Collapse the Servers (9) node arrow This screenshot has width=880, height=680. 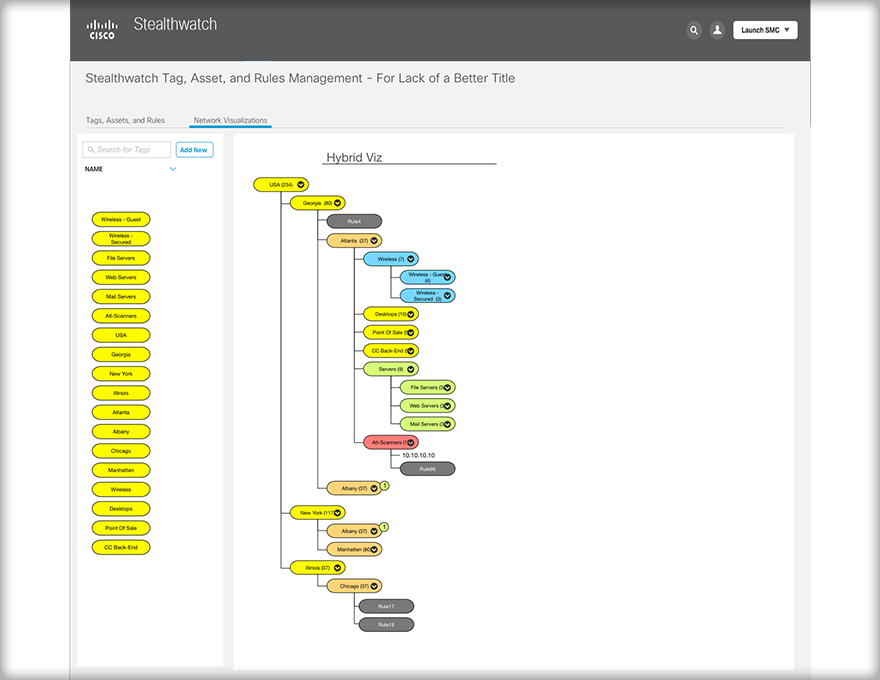pyautogui.click(x=411, y=369)
